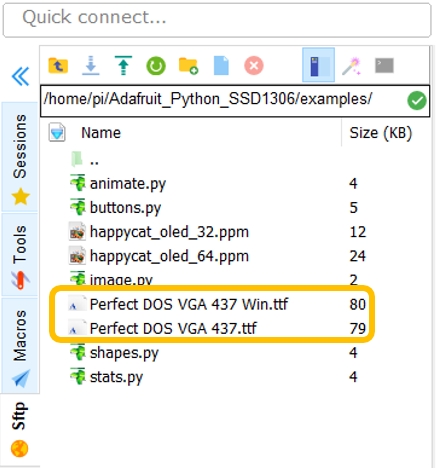The image size is (436, 470).
Task: Open the Tools side tab
Action: [20, 255]
